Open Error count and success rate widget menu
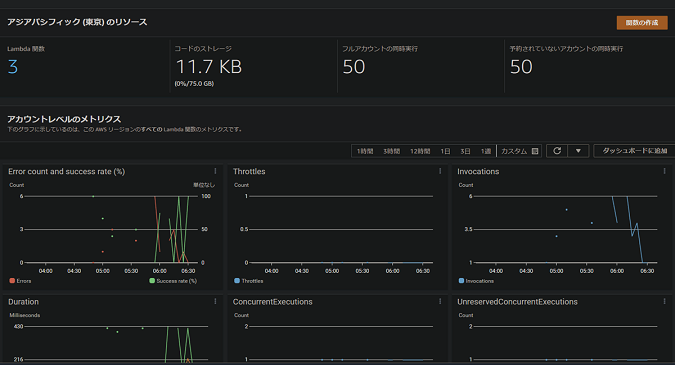Screen dimensions: 675x365 (215, 171)
